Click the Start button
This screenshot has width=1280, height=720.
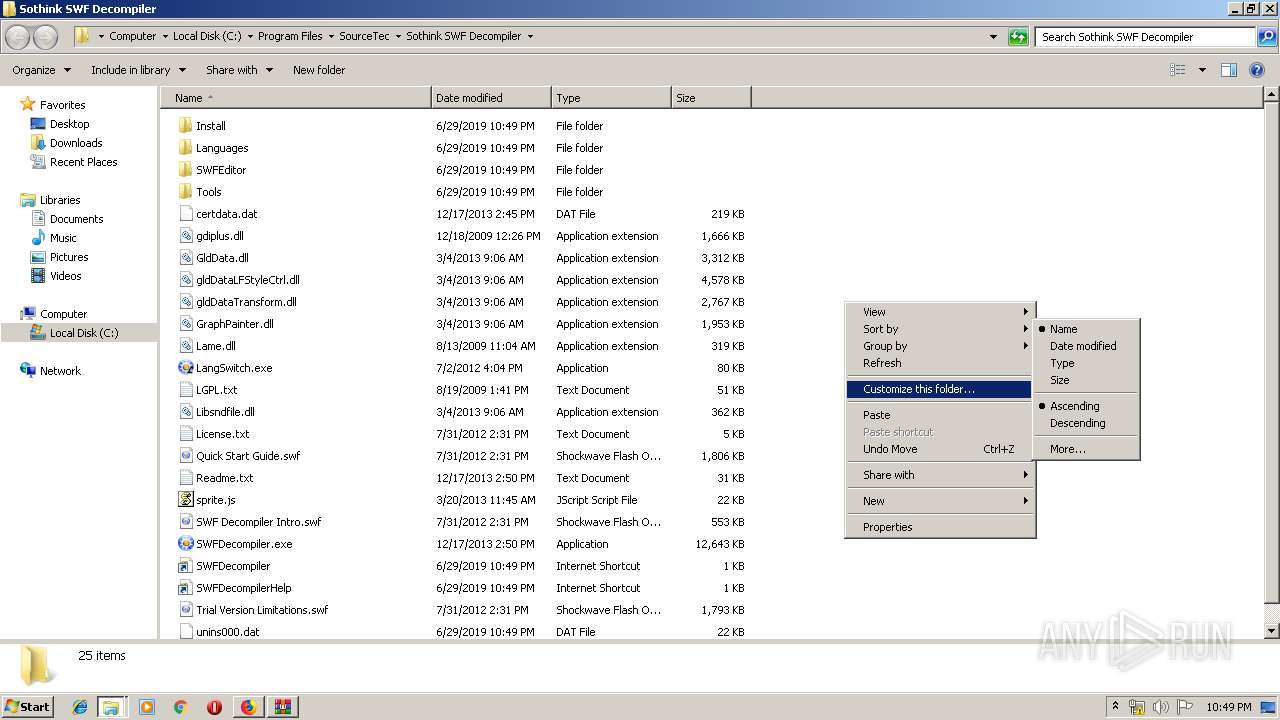coord(28,706)
